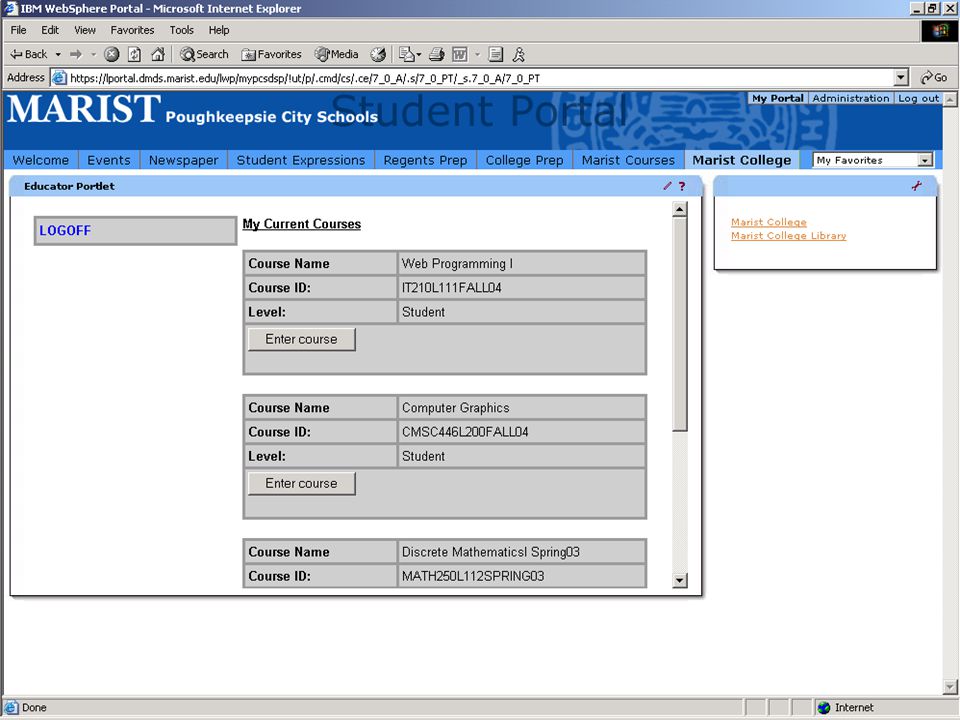Open the Favorites menu

tap(132, 30)
